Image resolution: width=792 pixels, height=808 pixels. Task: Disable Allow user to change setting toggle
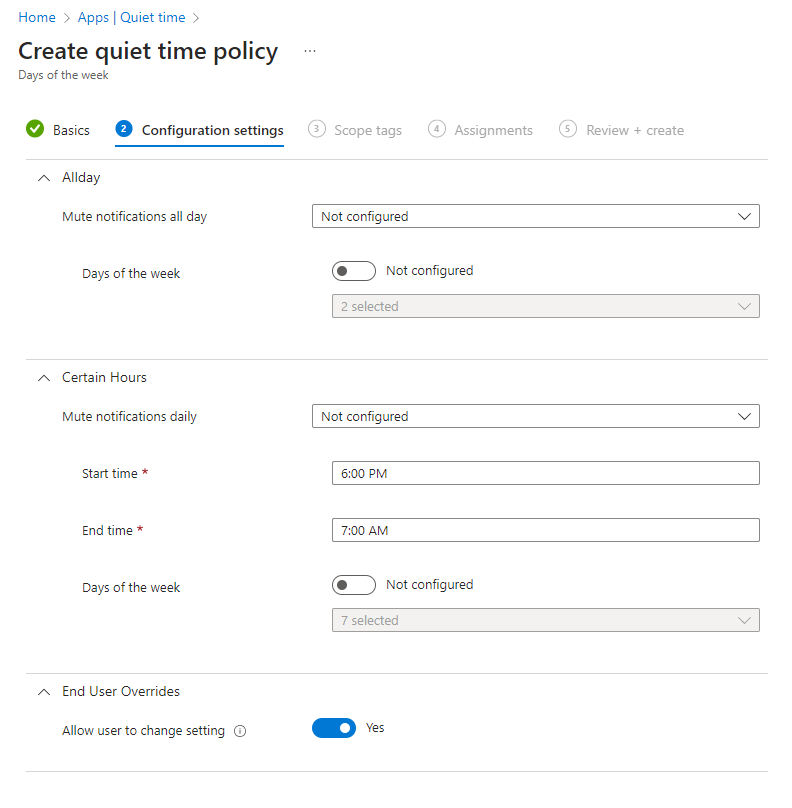coord(334,728)
